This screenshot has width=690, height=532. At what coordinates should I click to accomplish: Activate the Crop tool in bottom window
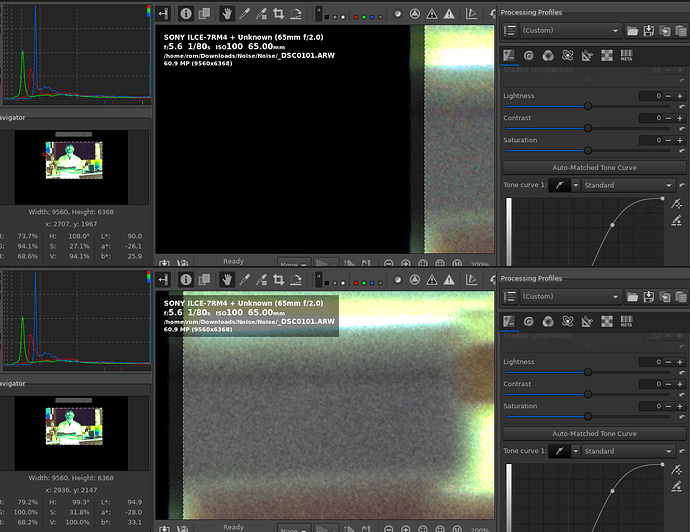[x=278, y=279]
